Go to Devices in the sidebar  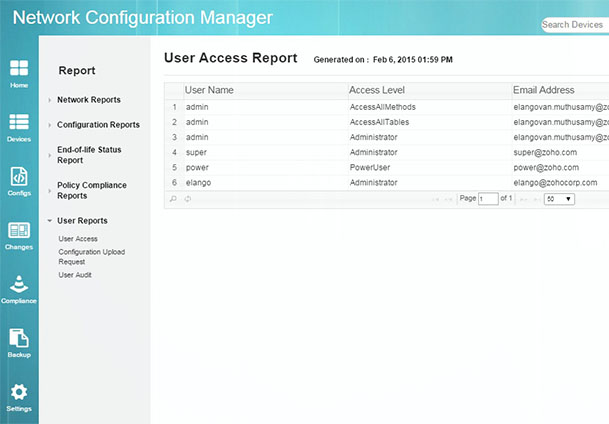click(x=19, y=126)
